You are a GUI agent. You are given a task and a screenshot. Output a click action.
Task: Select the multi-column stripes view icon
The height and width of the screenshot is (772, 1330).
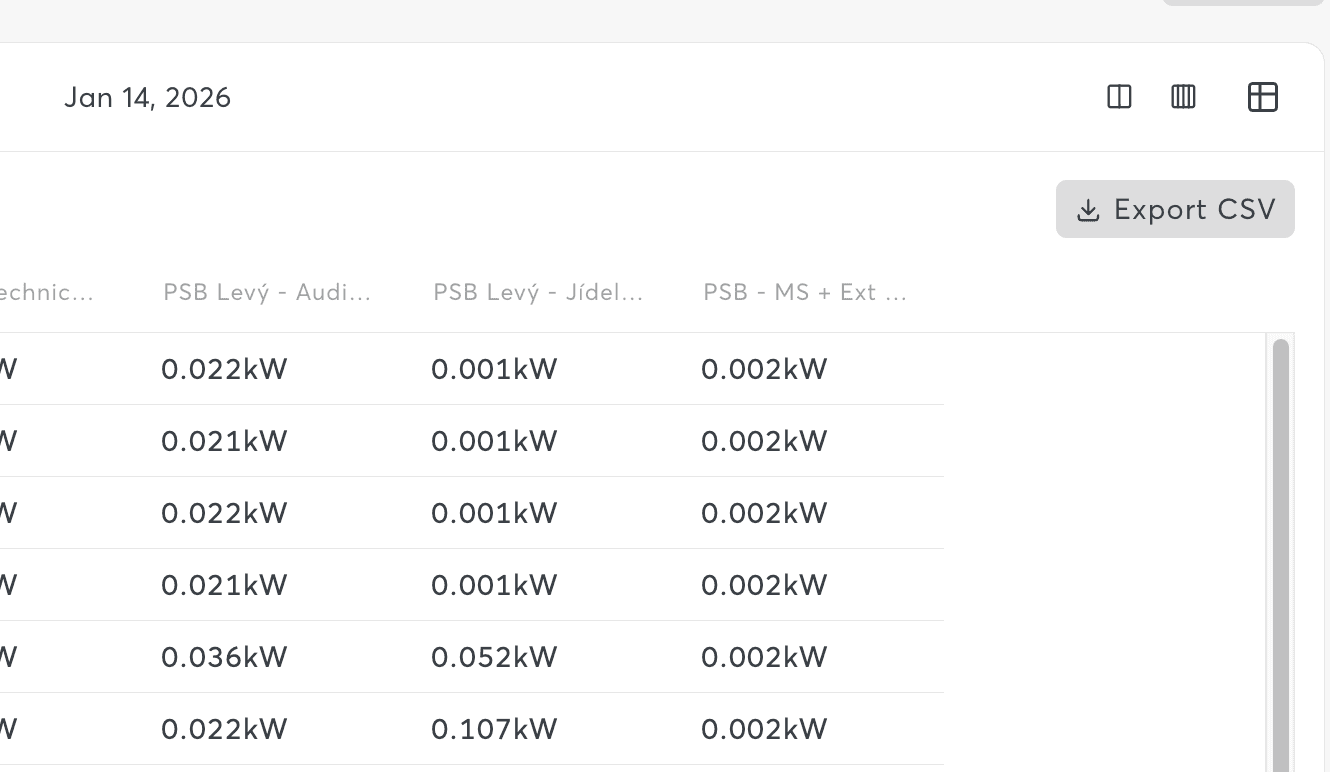coord(1183,97)
